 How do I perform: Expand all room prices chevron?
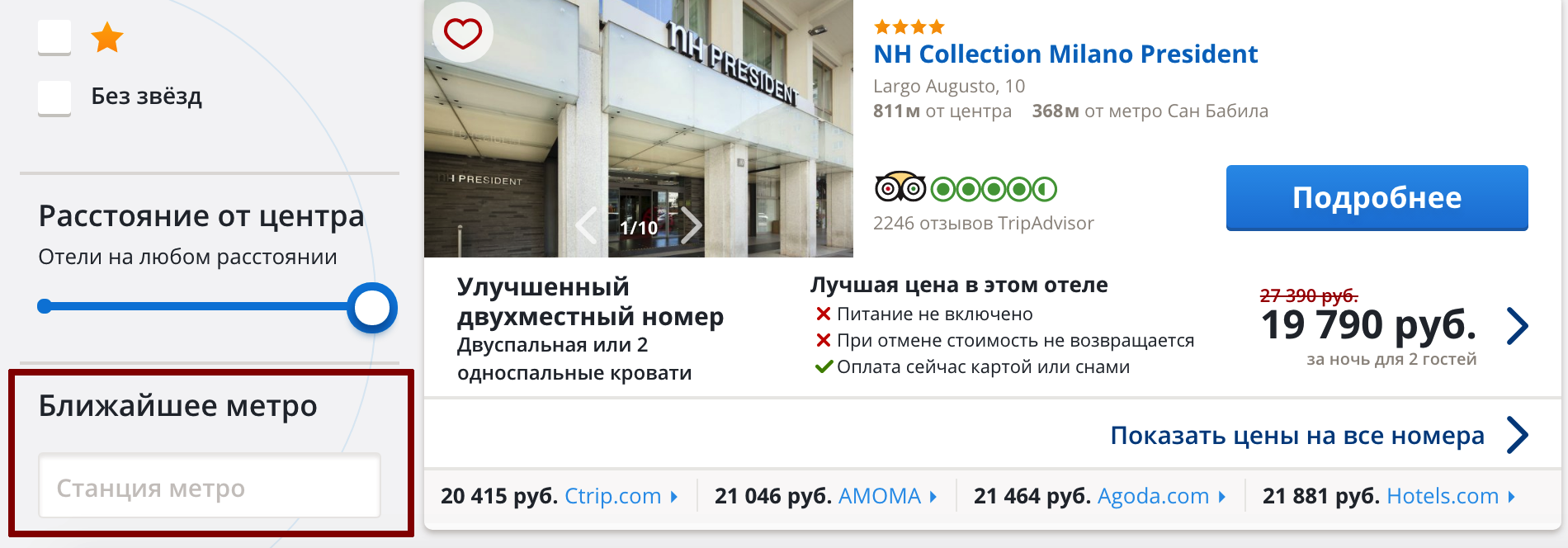coord(1517,435)
